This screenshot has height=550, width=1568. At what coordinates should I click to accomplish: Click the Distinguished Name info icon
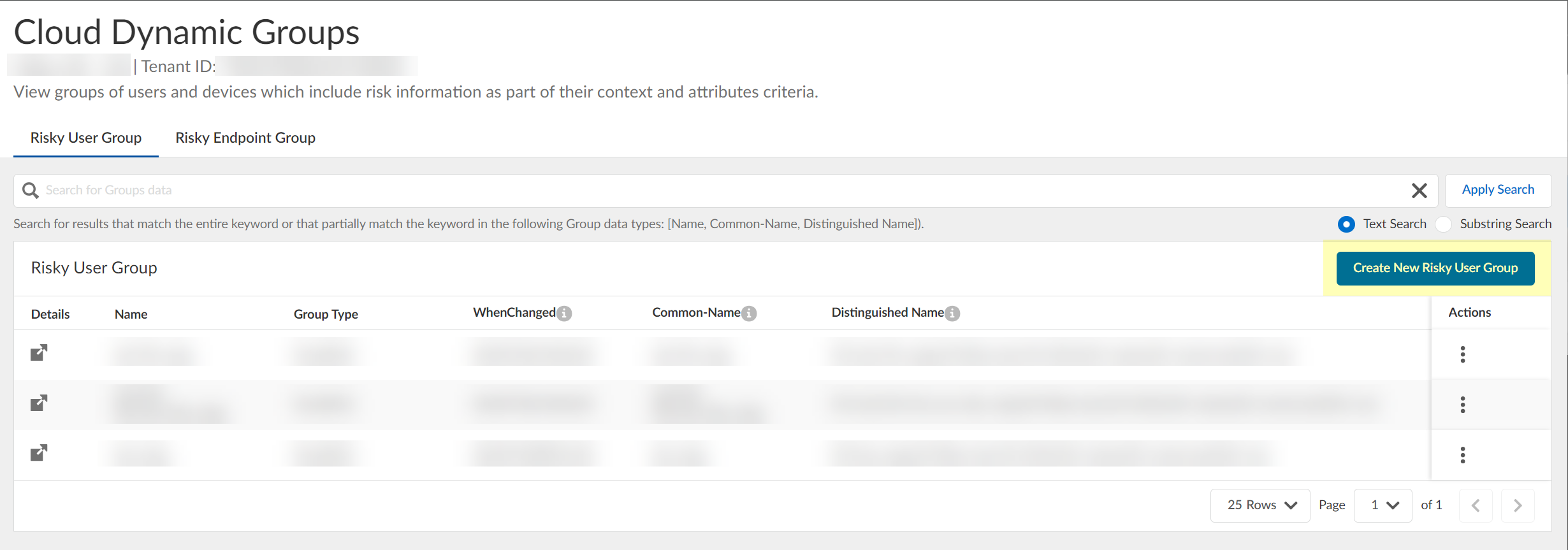click(x=952, y=314)
